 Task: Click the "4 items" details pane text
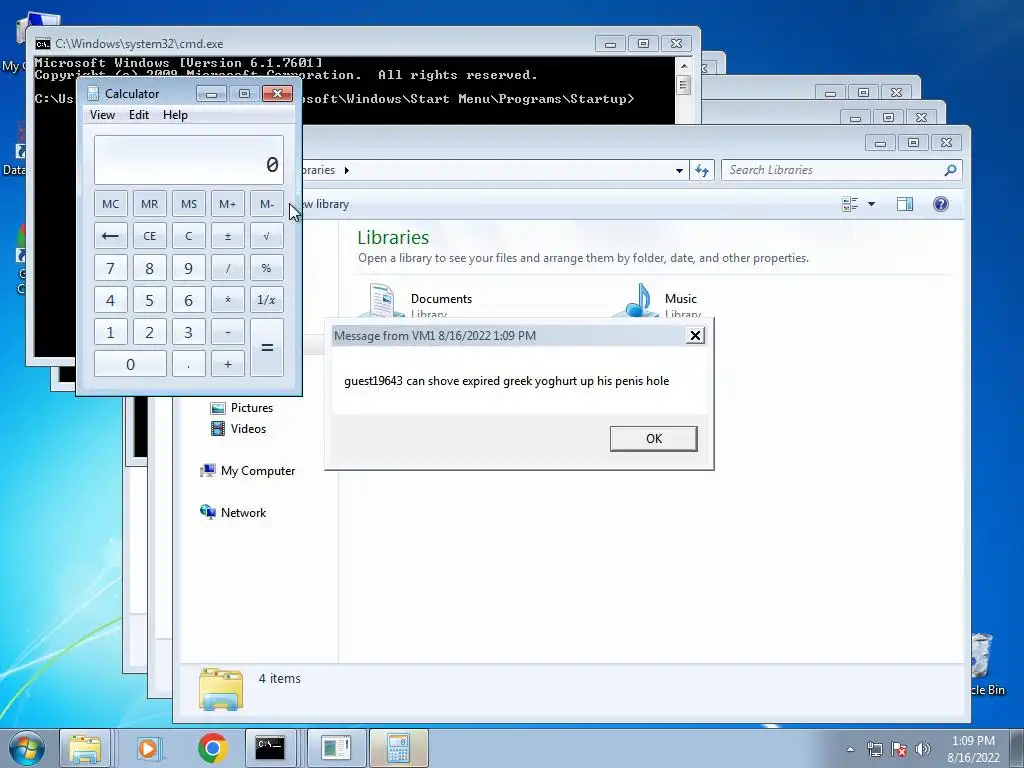[280, 679]
